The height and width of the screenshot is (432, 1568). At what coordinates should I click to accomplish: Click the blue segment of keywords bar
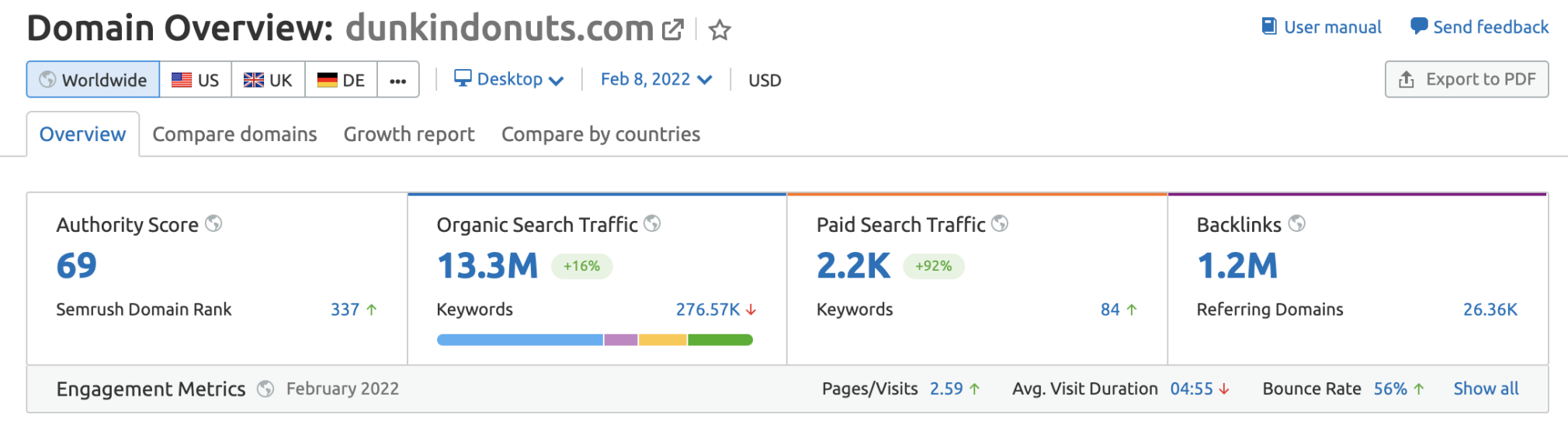[519, 340]
